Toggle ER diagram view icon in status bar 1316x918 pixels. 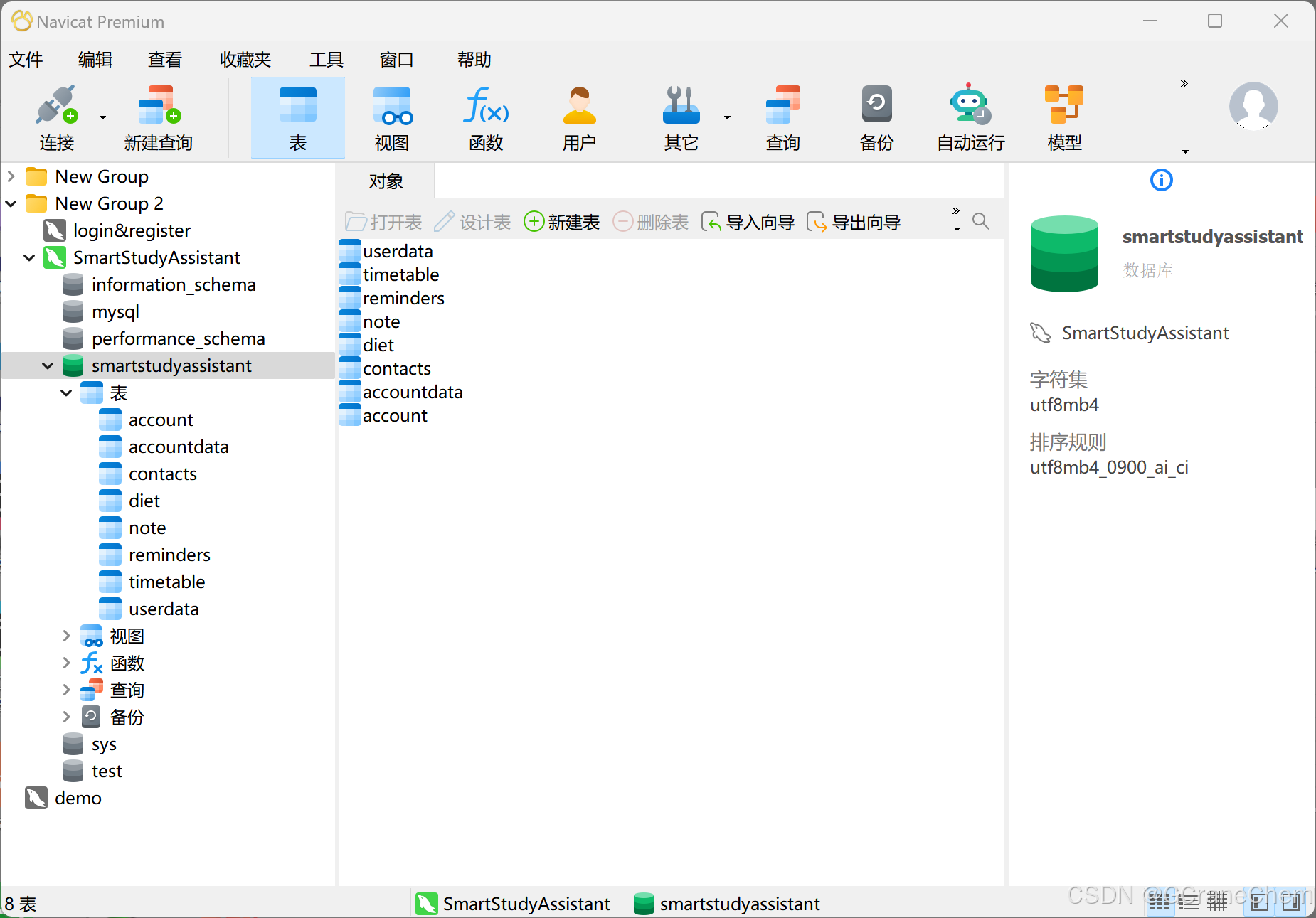1217,902
